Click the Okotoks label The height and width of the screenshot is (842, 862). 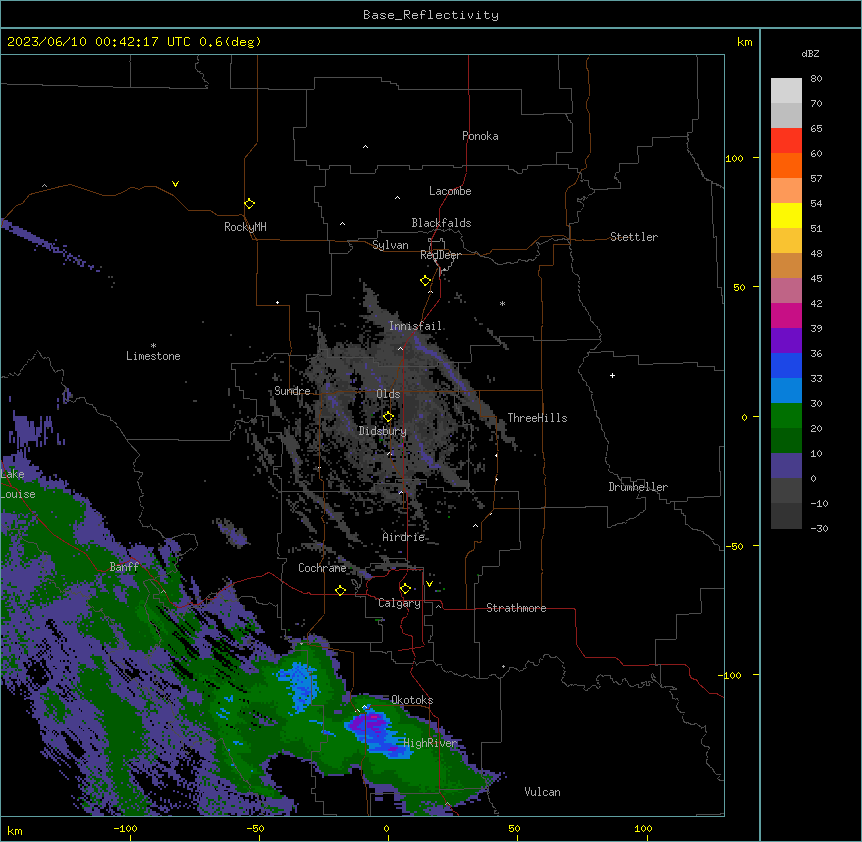tap(412, 700)
